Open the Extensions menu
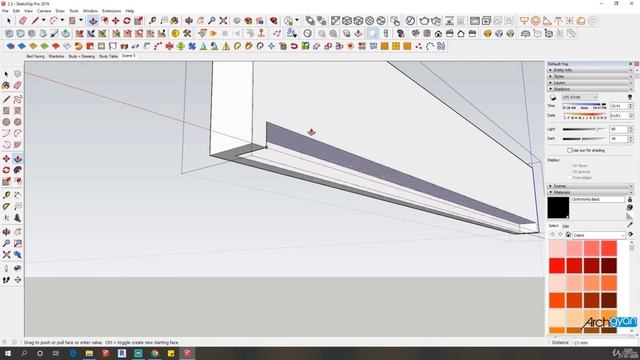 (x=111, y=11)
